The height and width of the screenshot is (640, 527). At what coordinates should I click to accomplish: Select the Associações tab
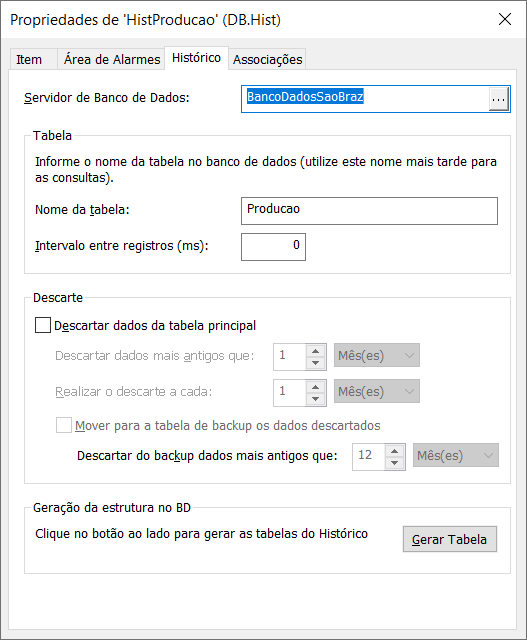point(267,60)
